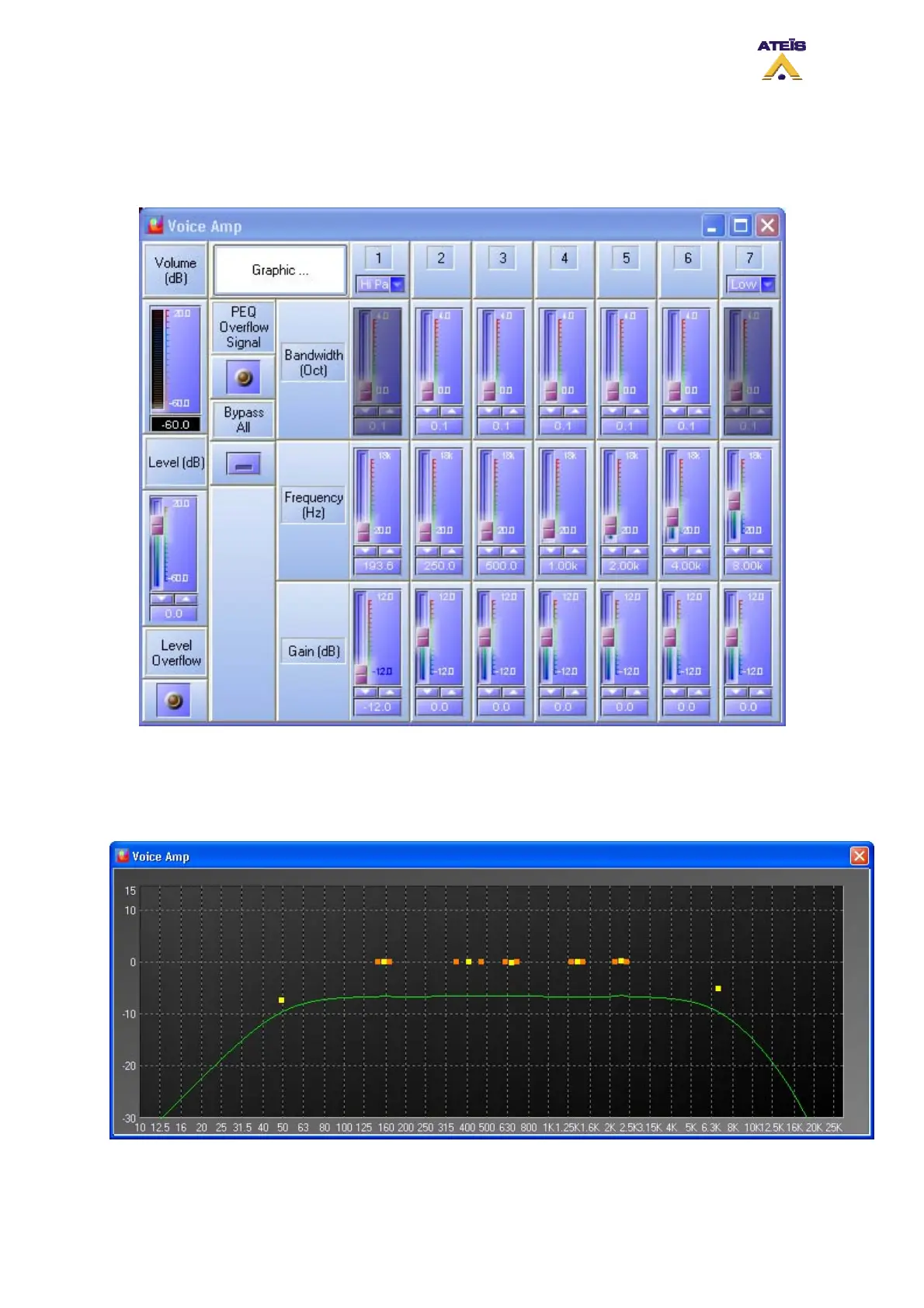Image resolution: width=924 pixels, height=1308 pixels.
Task: Click band 1 gain slider handle at -12.0
Action: pos(361,673)
